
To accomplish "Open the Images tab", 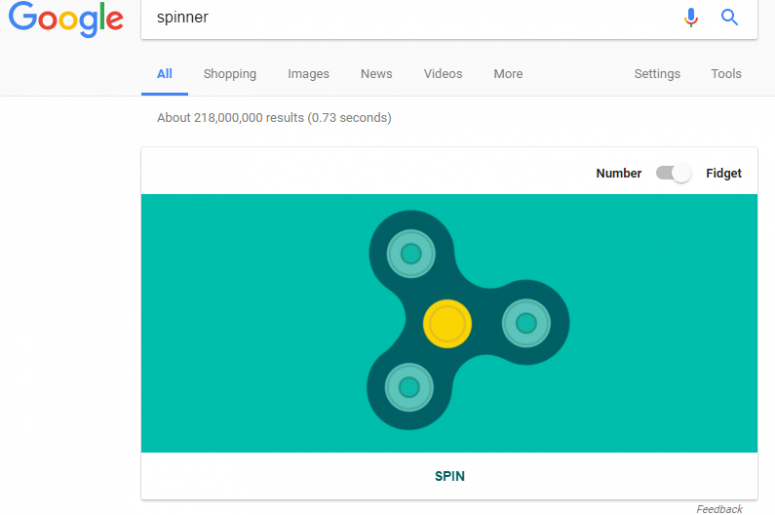I will pos(308,74).
